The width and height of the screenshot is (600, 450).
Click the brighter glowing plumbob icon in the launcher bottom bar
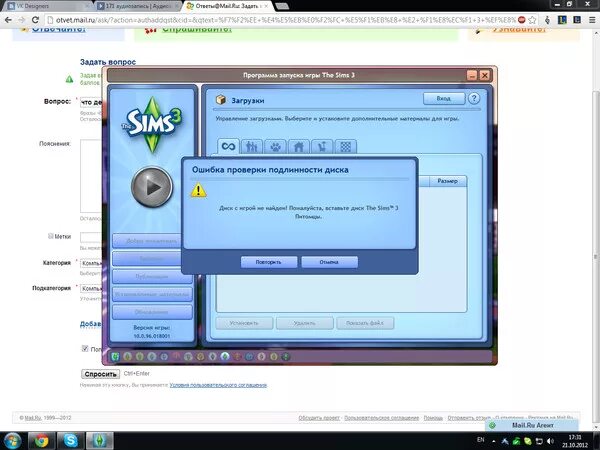click(225, 357)
